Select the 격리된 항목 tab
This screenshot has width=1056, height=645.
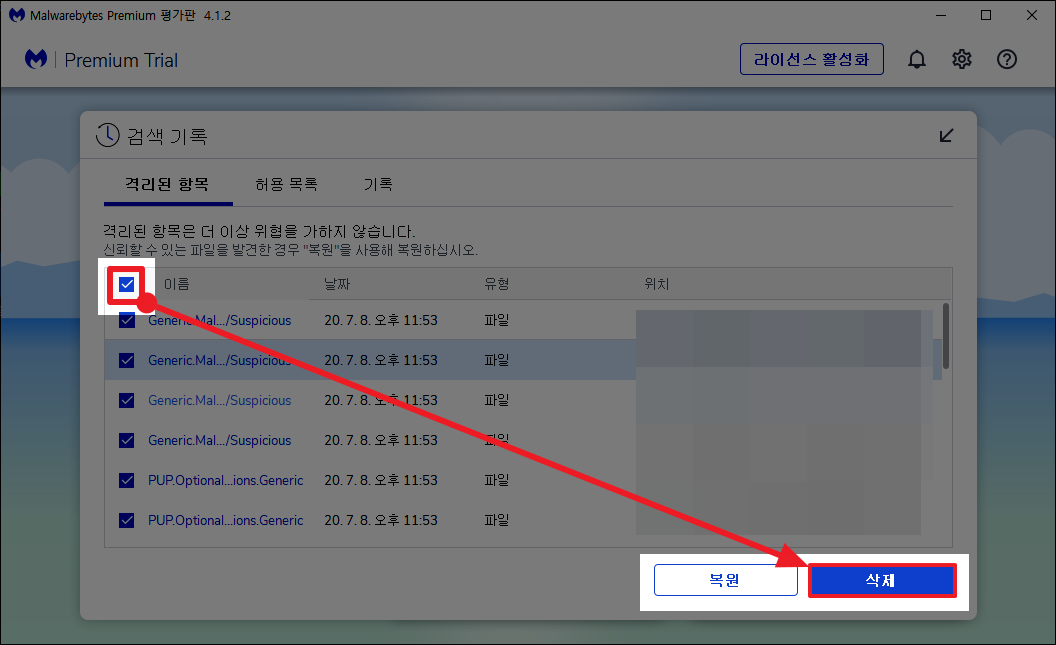pos(167,184)
